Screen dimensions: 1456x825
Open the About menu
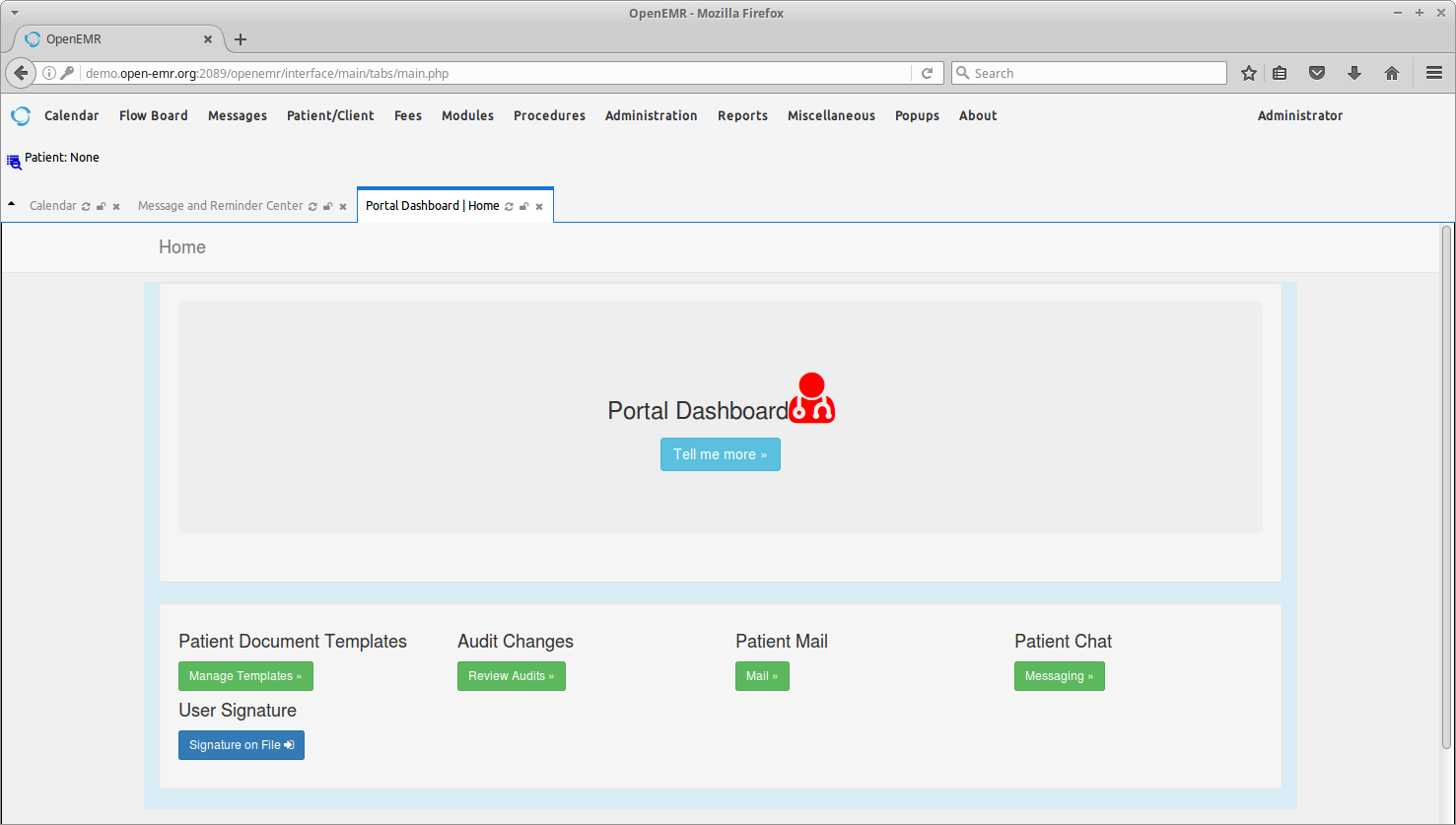tap(978, 115)
